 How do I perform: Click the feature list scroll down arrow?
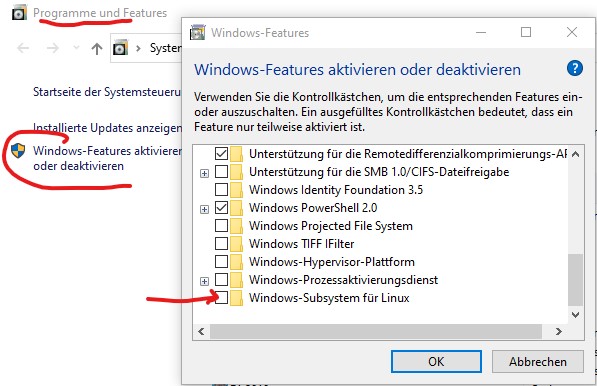[x=576, y=315]
